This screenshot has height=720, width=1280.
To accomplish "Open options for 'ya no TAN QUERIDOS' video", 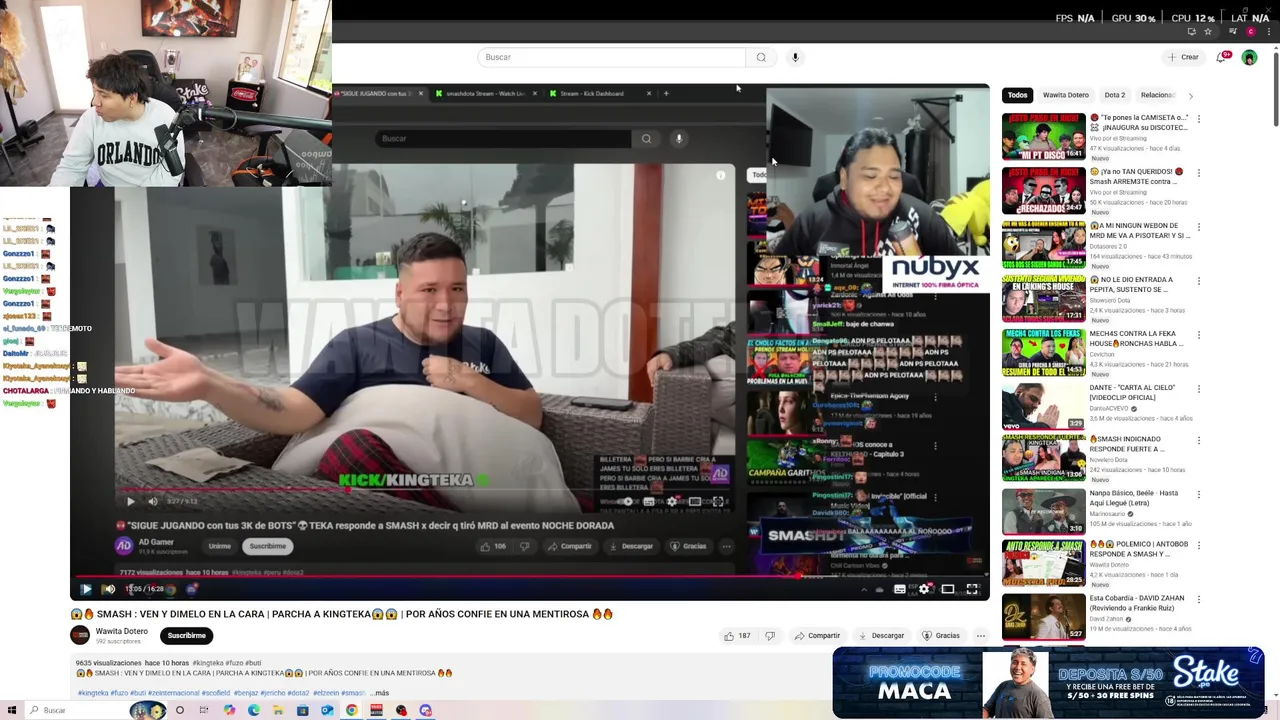I will (x=1198, y=173).
